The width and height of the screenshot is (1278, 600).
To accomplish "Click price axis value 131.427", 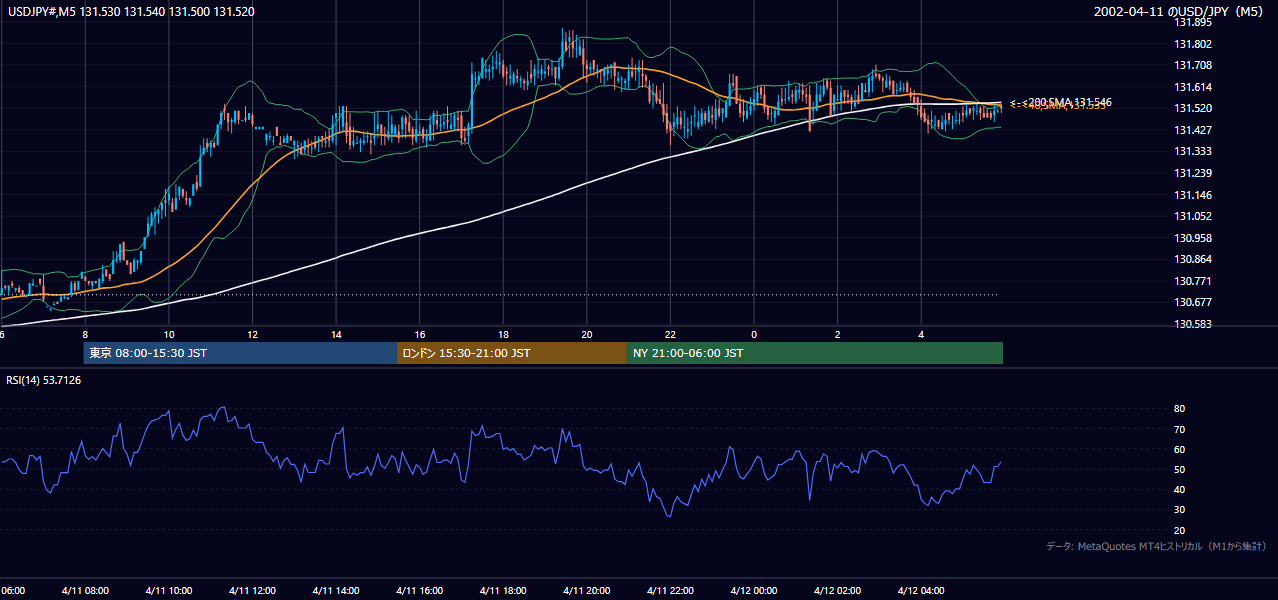I will click(1192, 130).
